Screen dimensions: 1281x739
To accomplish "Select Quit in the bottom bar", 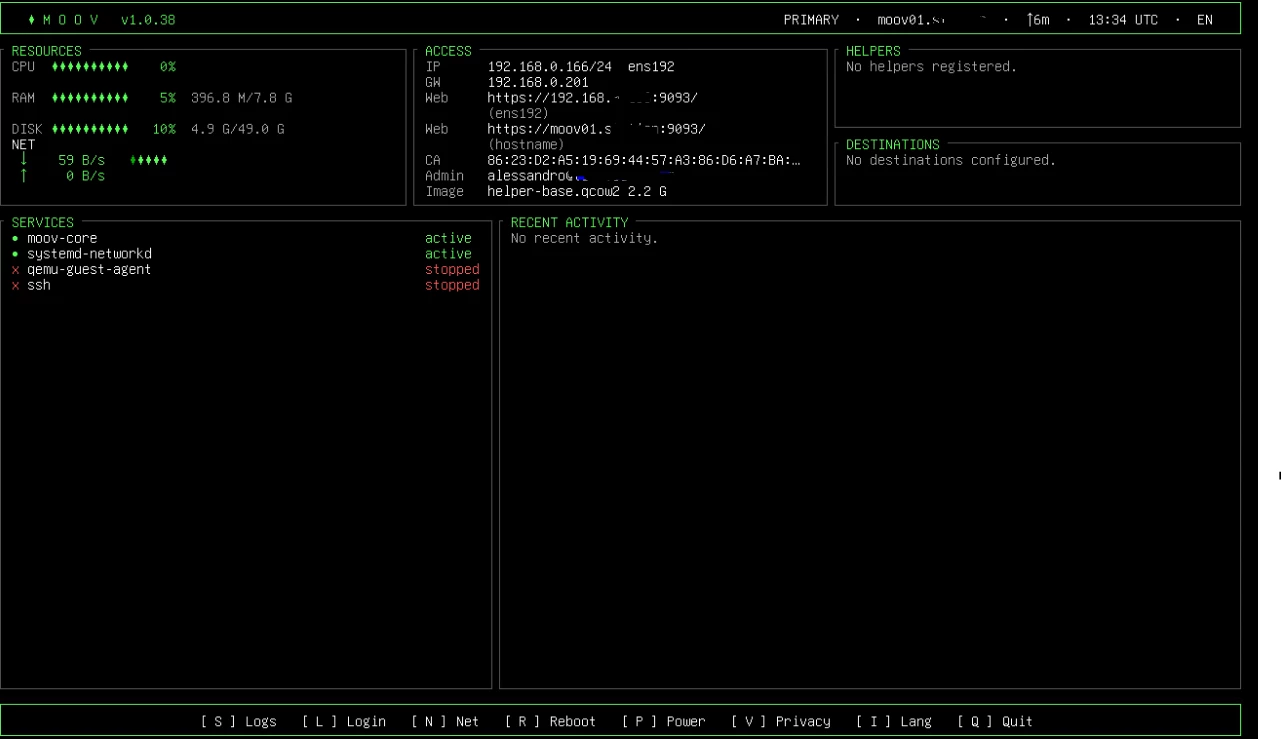I will (x=995, y=722).
